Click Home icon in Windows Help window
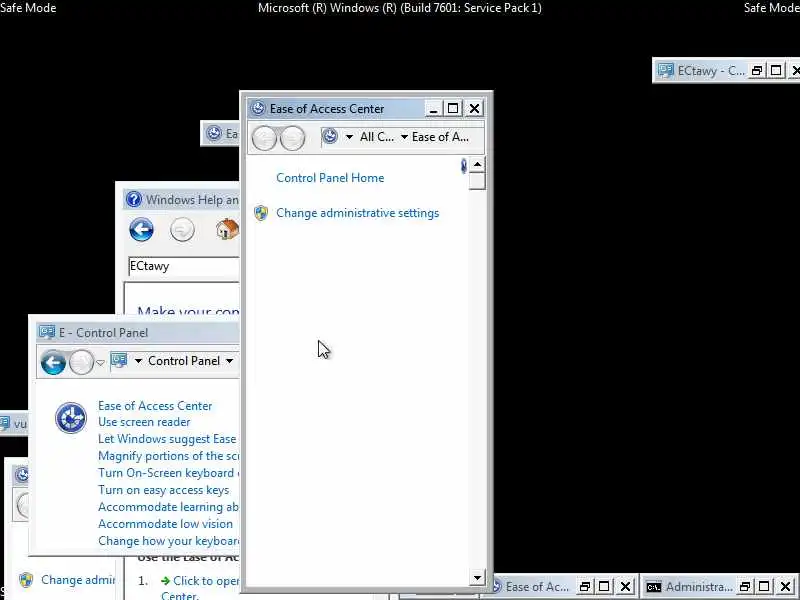Screen dimensions: 800x600 [x=227, y=229]
